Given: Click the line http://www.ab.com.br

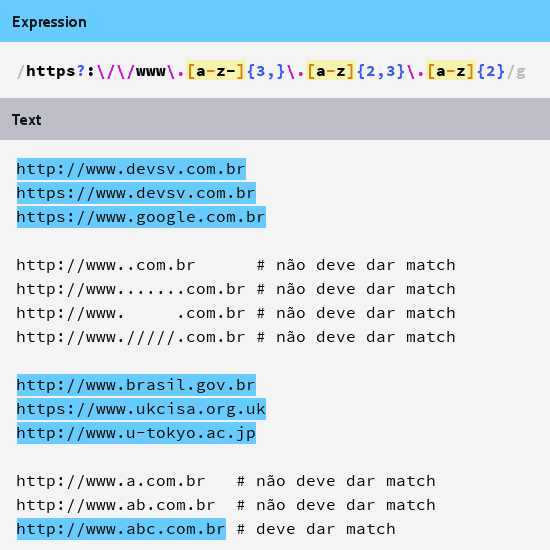Looking at the screenshot, I should pos(115,505).
